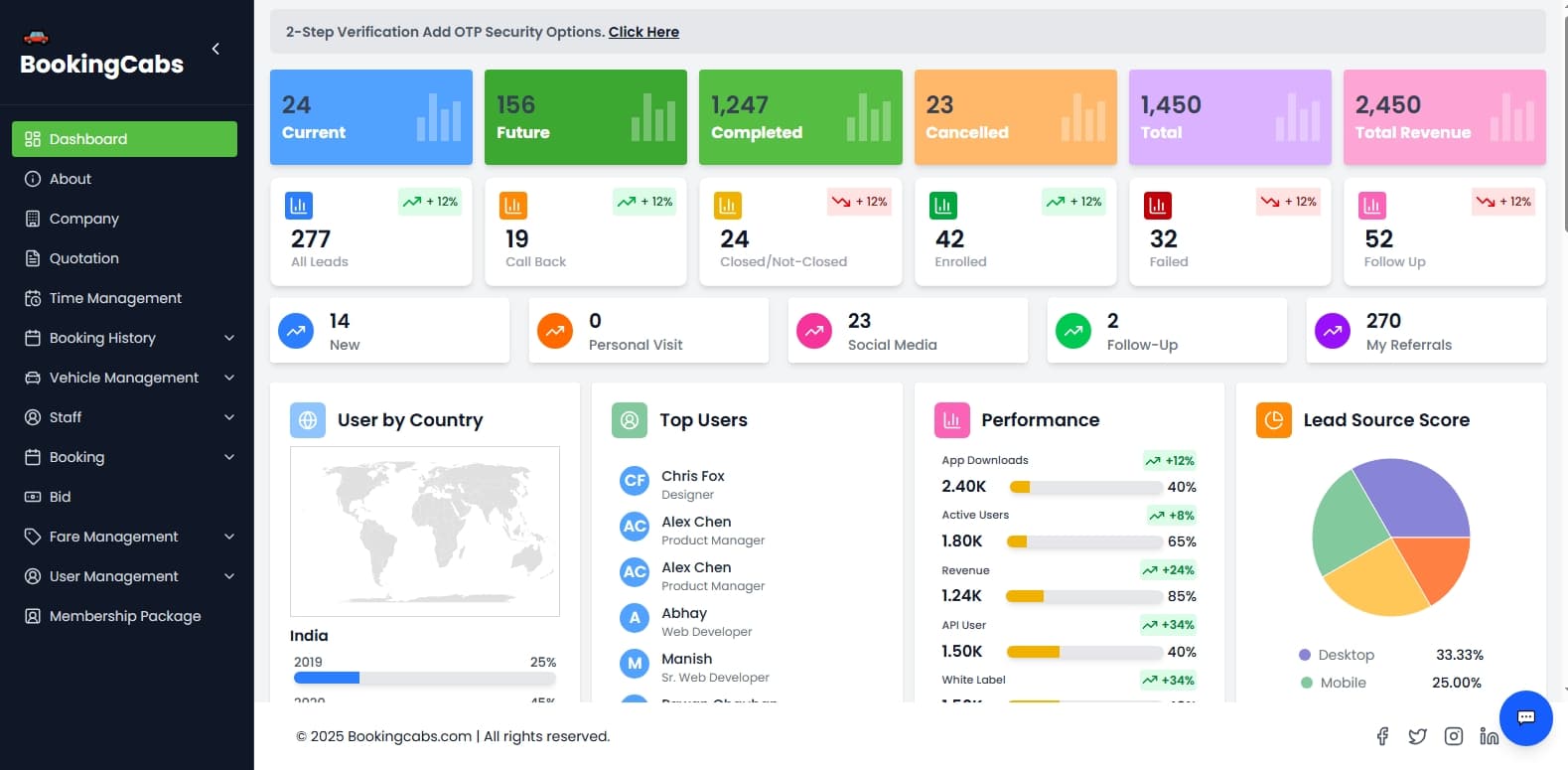This screenshot has height=770, width=1568.
Task: Open the Quotation menu item
Action: click(x=84, y=258)
